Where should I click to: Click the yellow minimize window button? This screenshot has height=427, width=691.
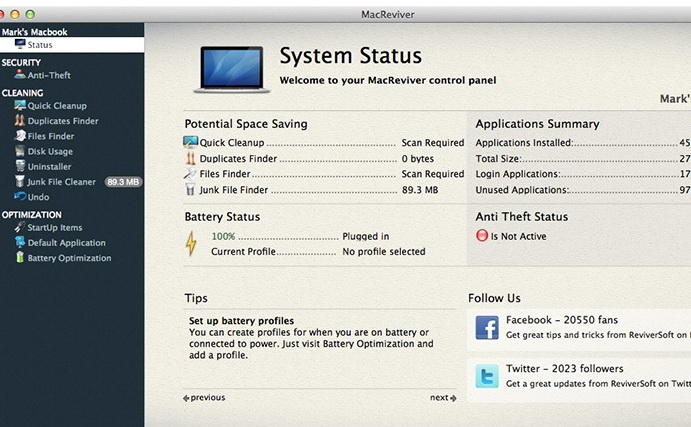pos(15,14)
